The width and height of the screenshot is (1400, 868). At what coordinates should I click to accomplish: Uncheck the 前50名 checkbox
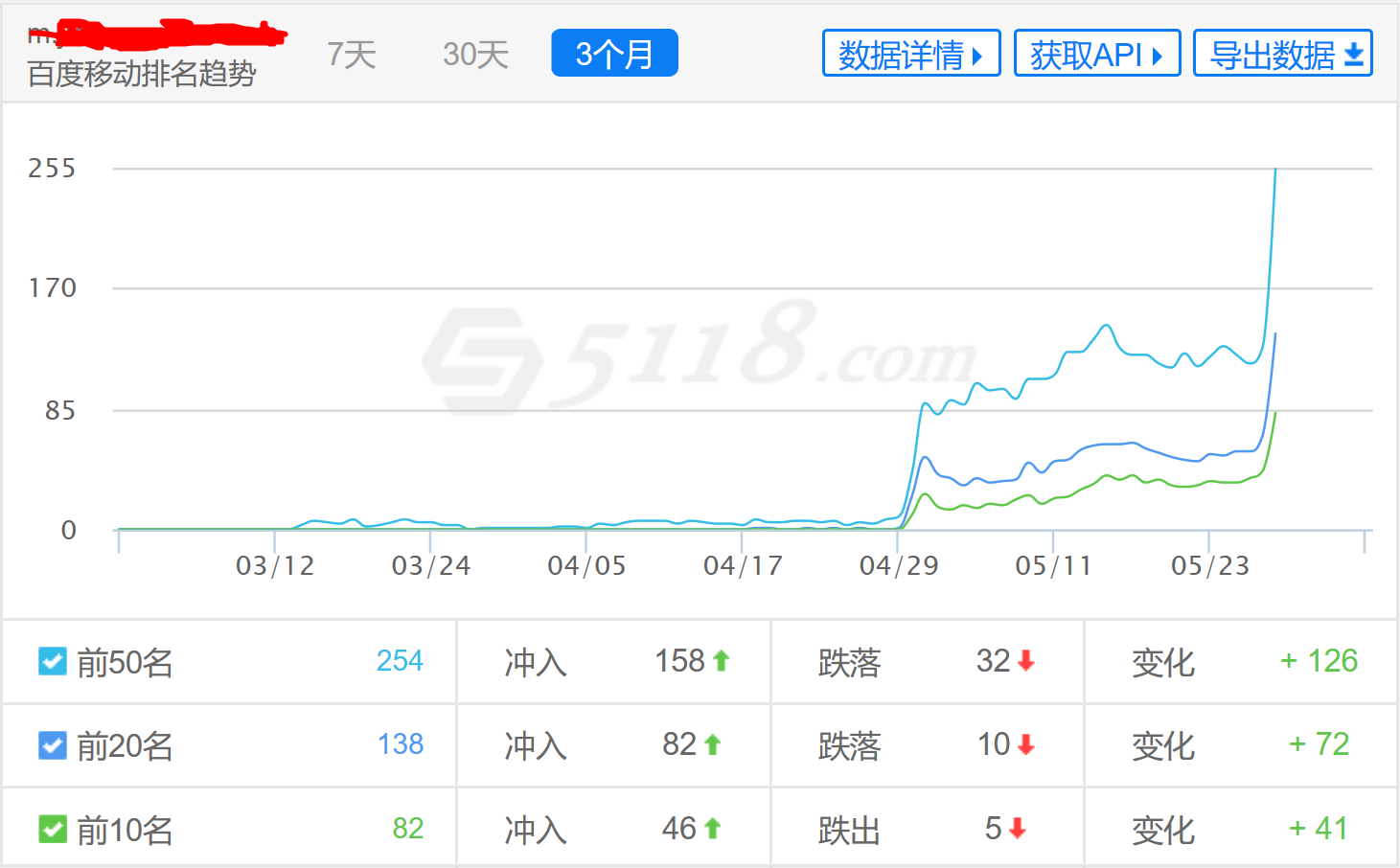[x=53, y=661]
